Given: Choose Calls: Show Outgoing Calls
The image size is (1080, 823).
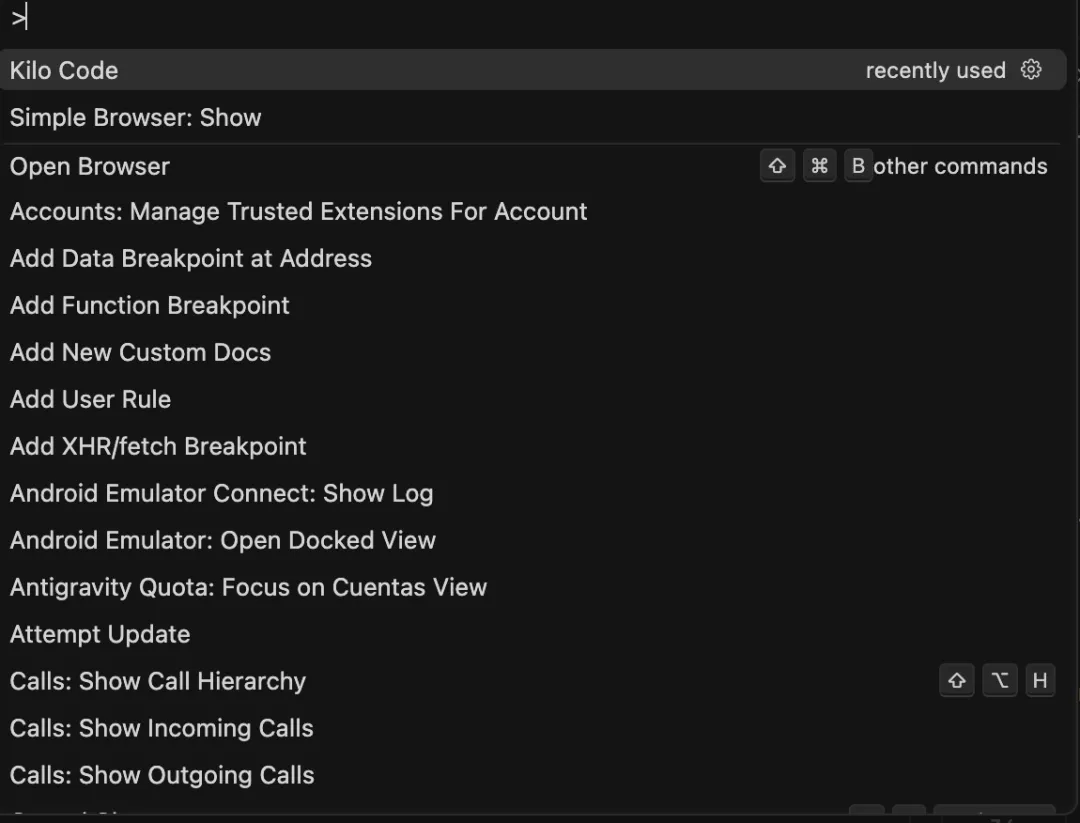Looking at the screenshot, I should 162,776.
